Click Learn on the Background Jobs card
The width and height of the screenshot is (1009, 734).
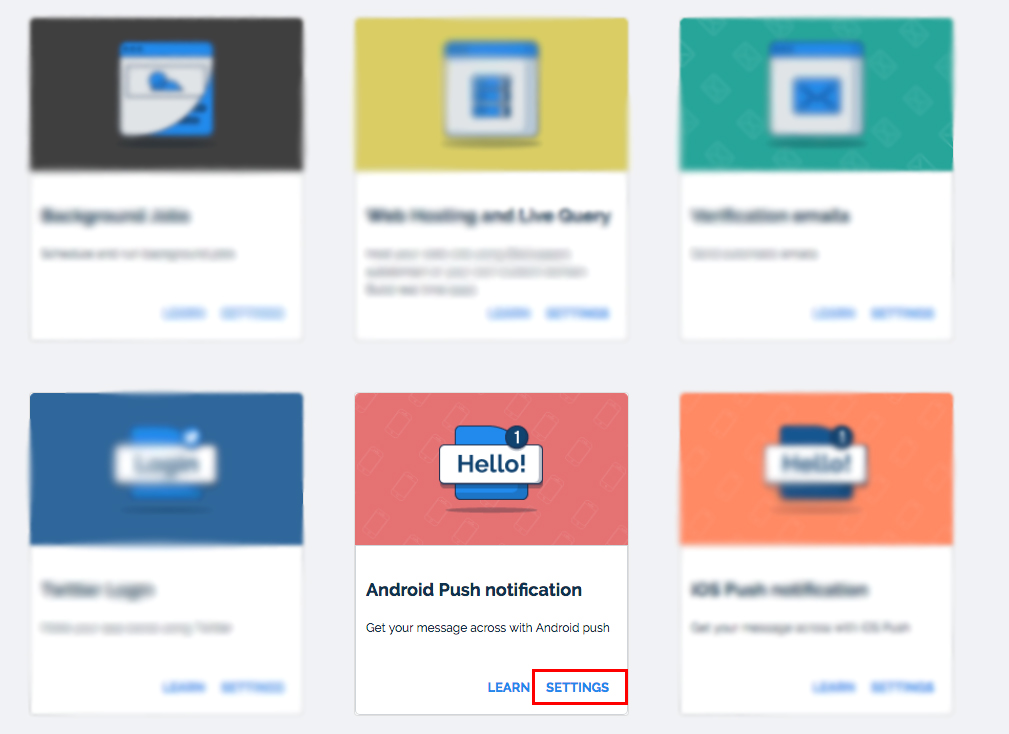184,313
